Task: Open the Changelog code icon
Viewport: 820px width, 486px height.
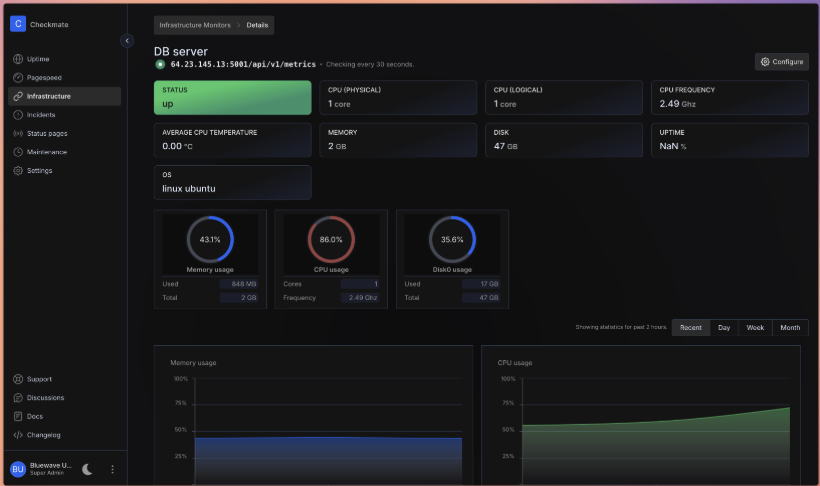Action: [x=18, y=435]
